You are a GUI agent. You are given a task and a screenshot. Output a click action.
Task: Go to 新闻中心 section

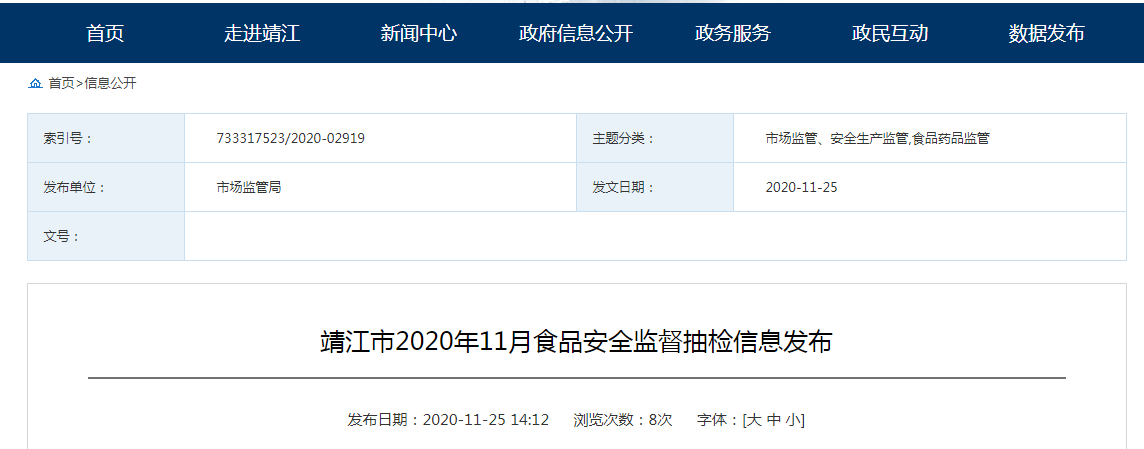(419, 34)
